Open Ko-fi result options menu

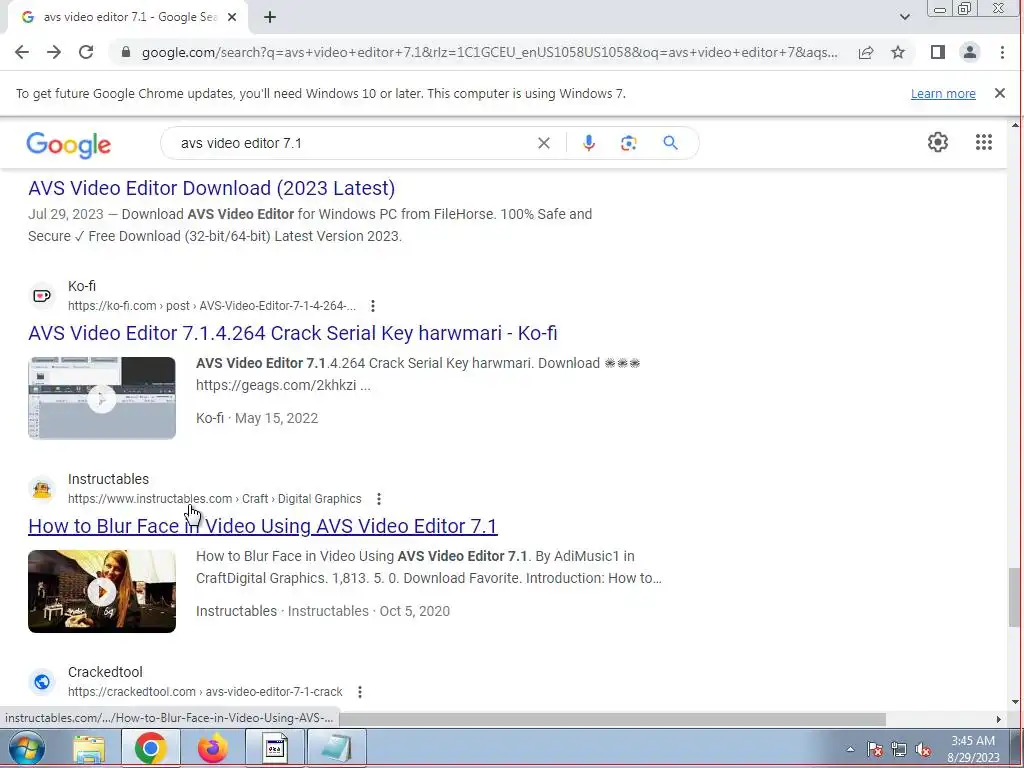(373, 306)
